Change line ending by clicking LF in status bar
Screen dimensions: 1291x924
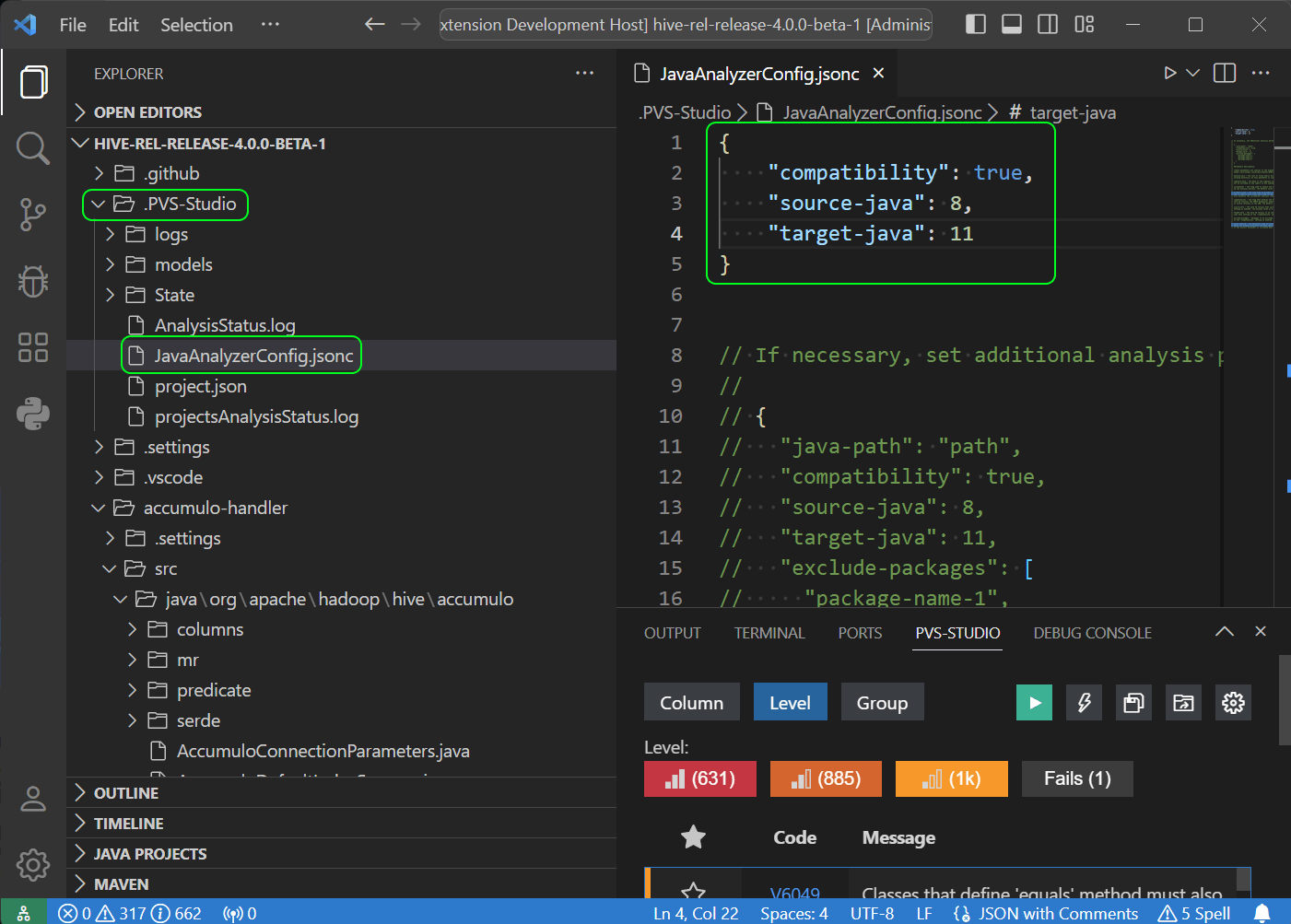(x=924, y=913)
